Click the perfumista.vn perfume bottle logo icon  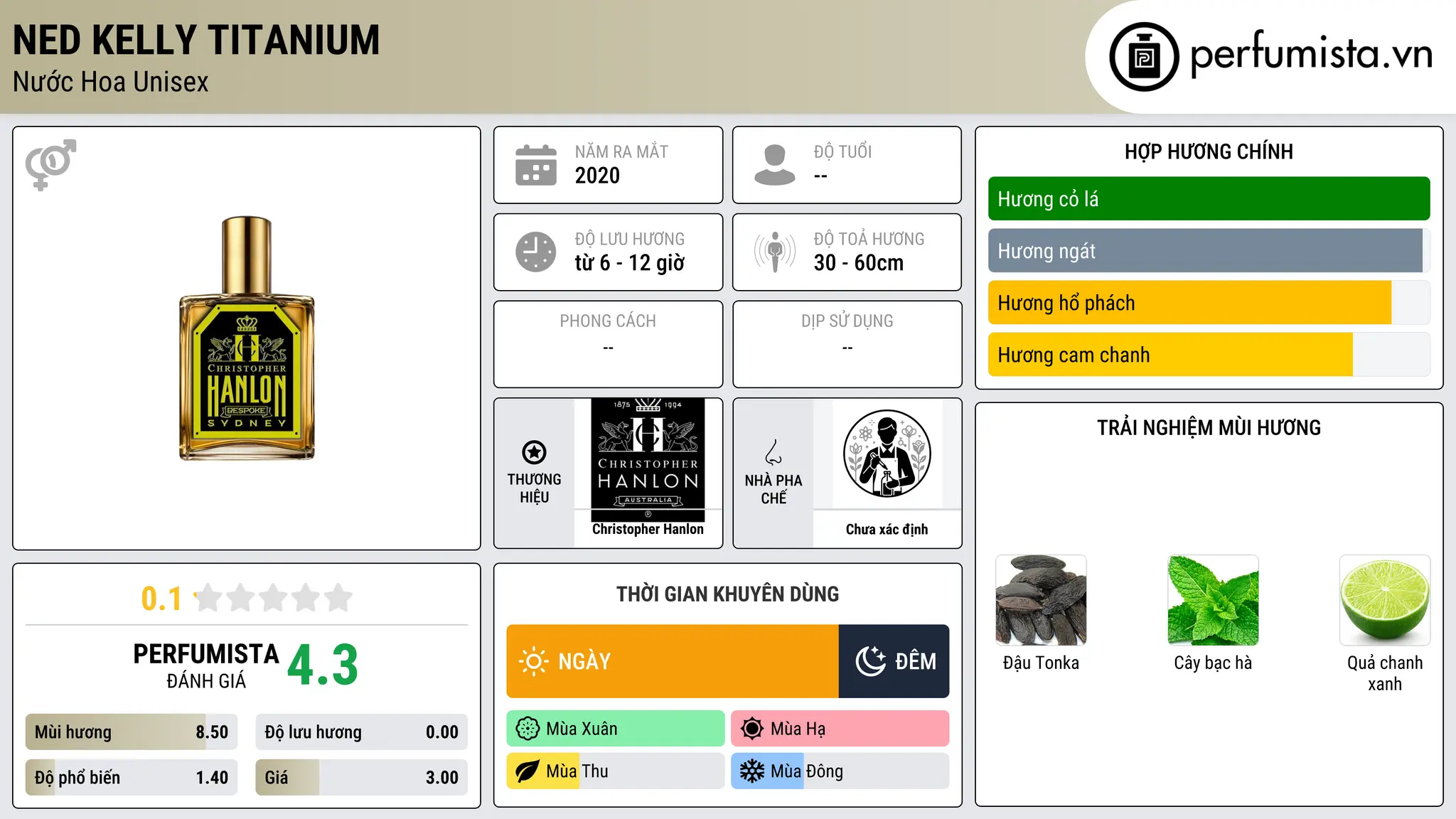(x=1144, y=57)
